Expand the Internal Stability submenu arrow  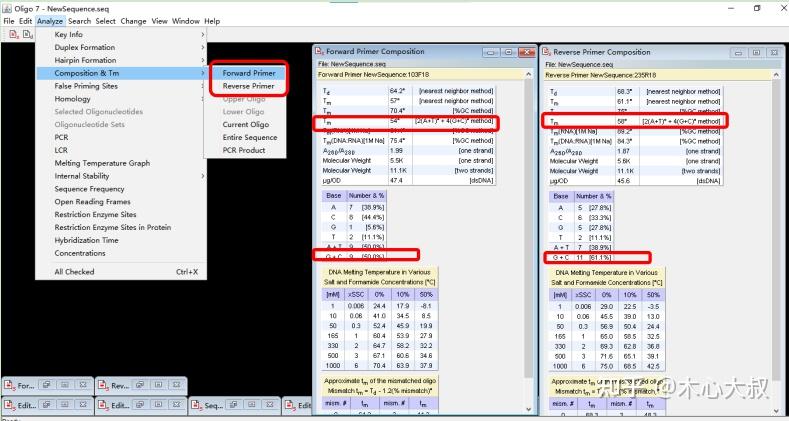[203, 176]
